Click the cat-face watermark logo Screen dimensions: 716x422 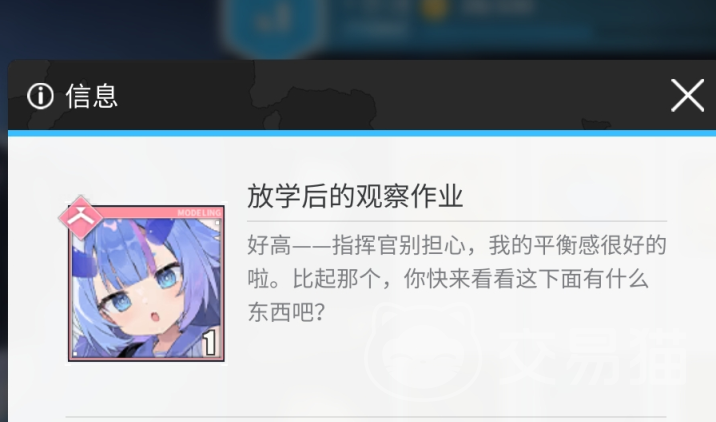[424, 351]
